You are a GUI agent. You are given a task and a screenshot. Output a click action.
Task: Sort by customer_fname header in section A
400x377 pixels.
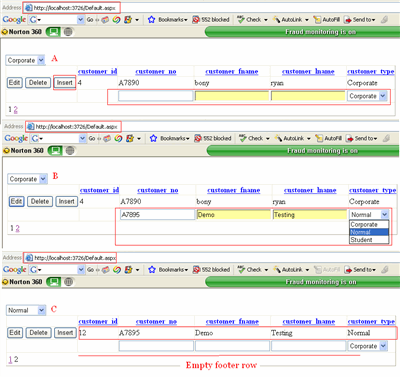[x=232, y=71]
